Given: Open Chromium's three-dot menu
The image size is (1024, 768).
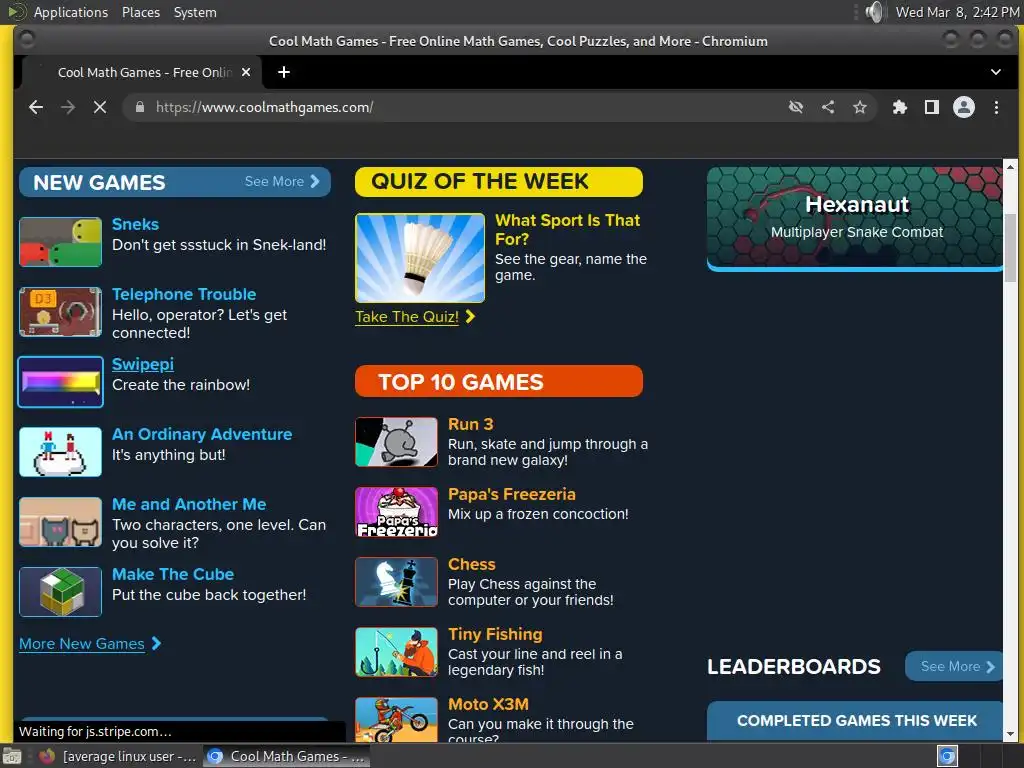Looking at the screenshot, I should click(x=996, y=107).
